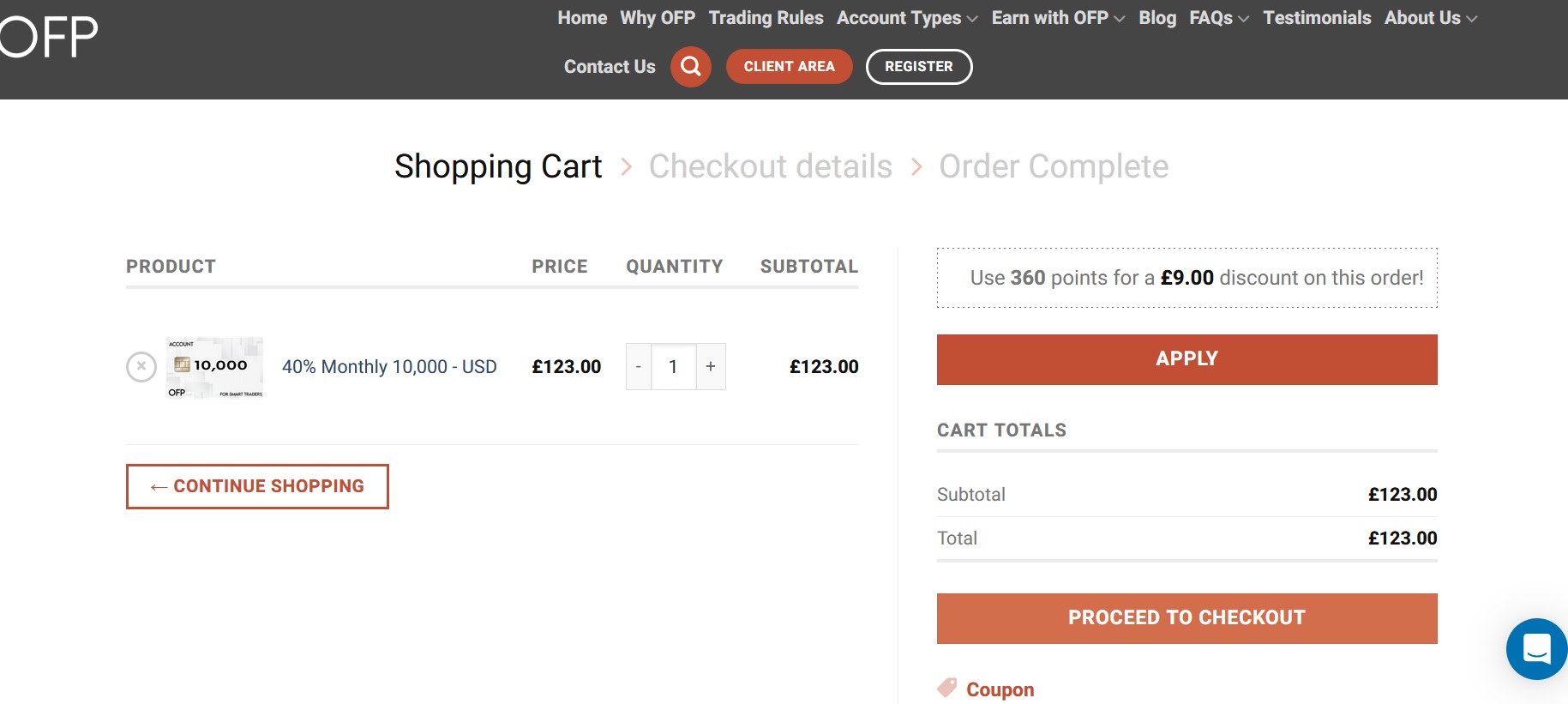Click the orange search magnifier icon
Screen dimensions: 1568x704
(690, 67)
